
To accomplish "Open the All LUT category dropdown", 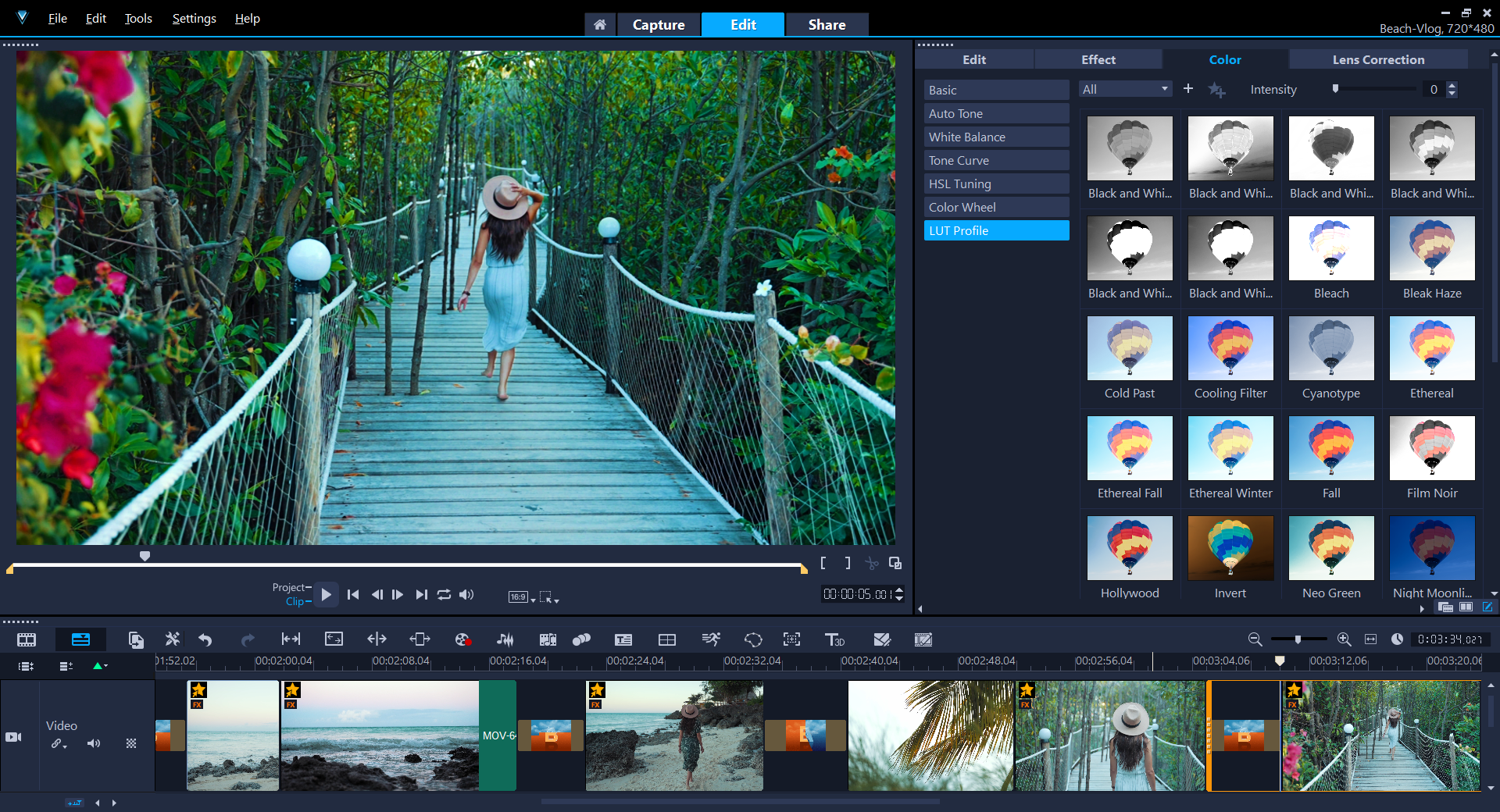I will coord(1125,90).
